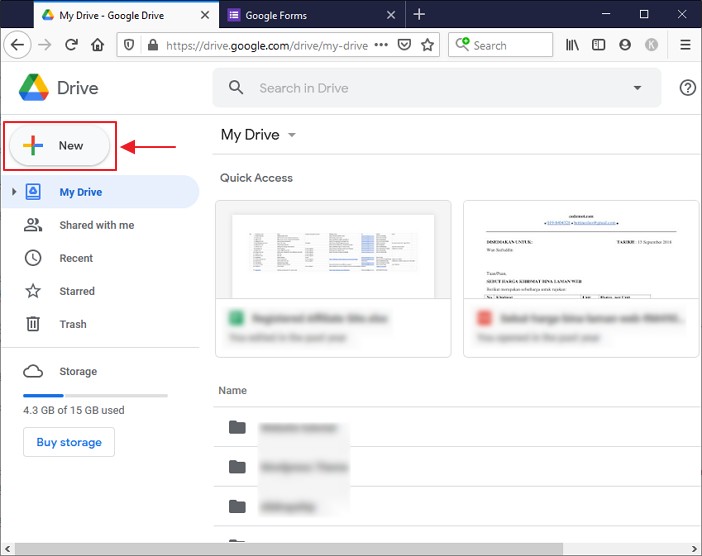Click the My Drive sidebar icon
Screen dimensions: 702x556
(x=33, y=192)
